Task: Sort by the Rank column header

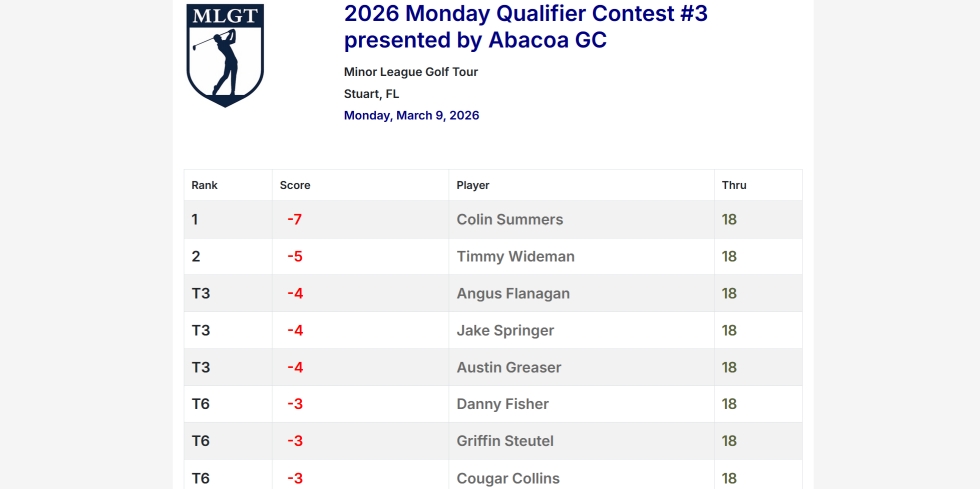Action: point(205,185)
